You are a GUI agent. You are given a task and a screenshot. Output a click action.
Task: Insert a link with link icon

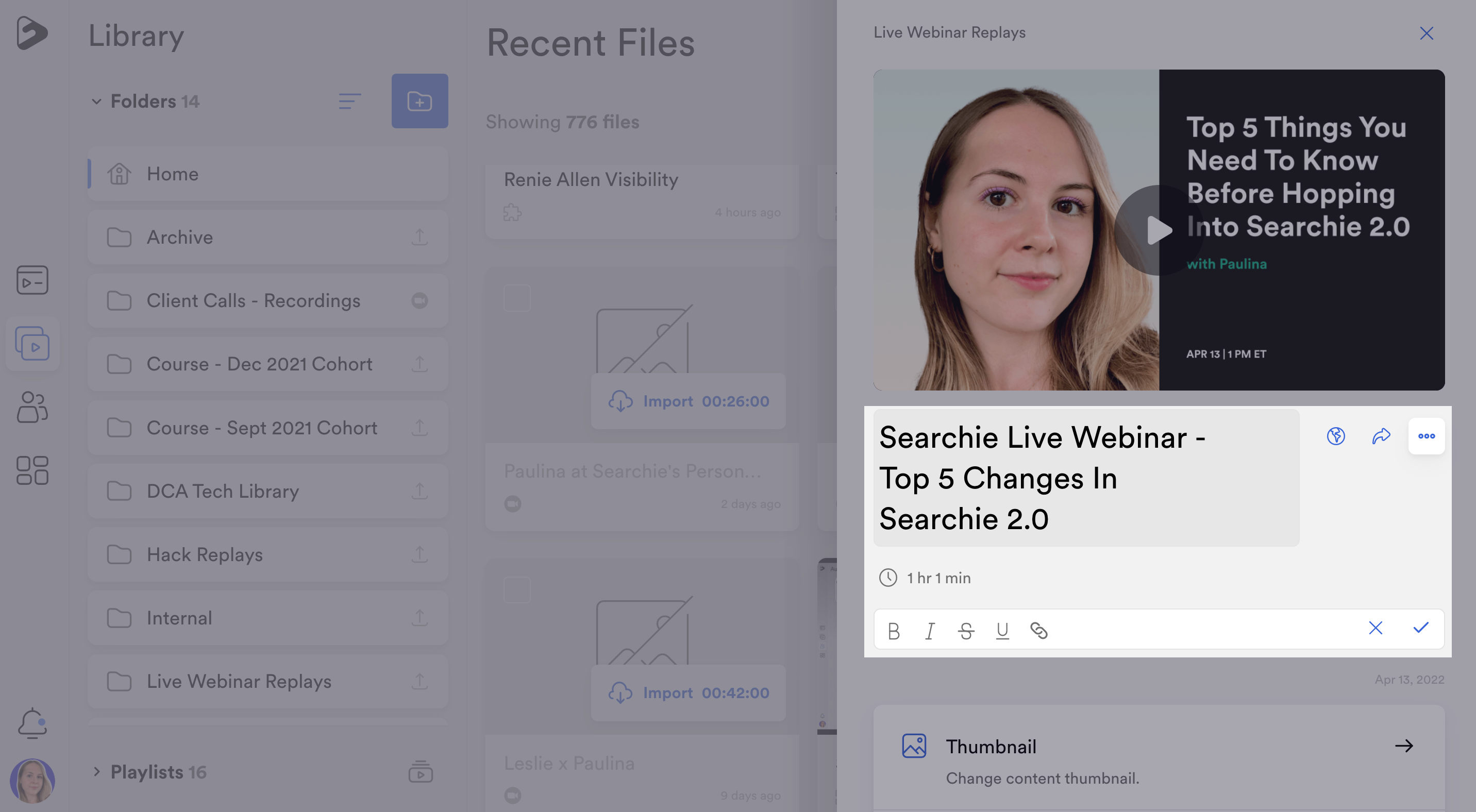[1038, 631]
